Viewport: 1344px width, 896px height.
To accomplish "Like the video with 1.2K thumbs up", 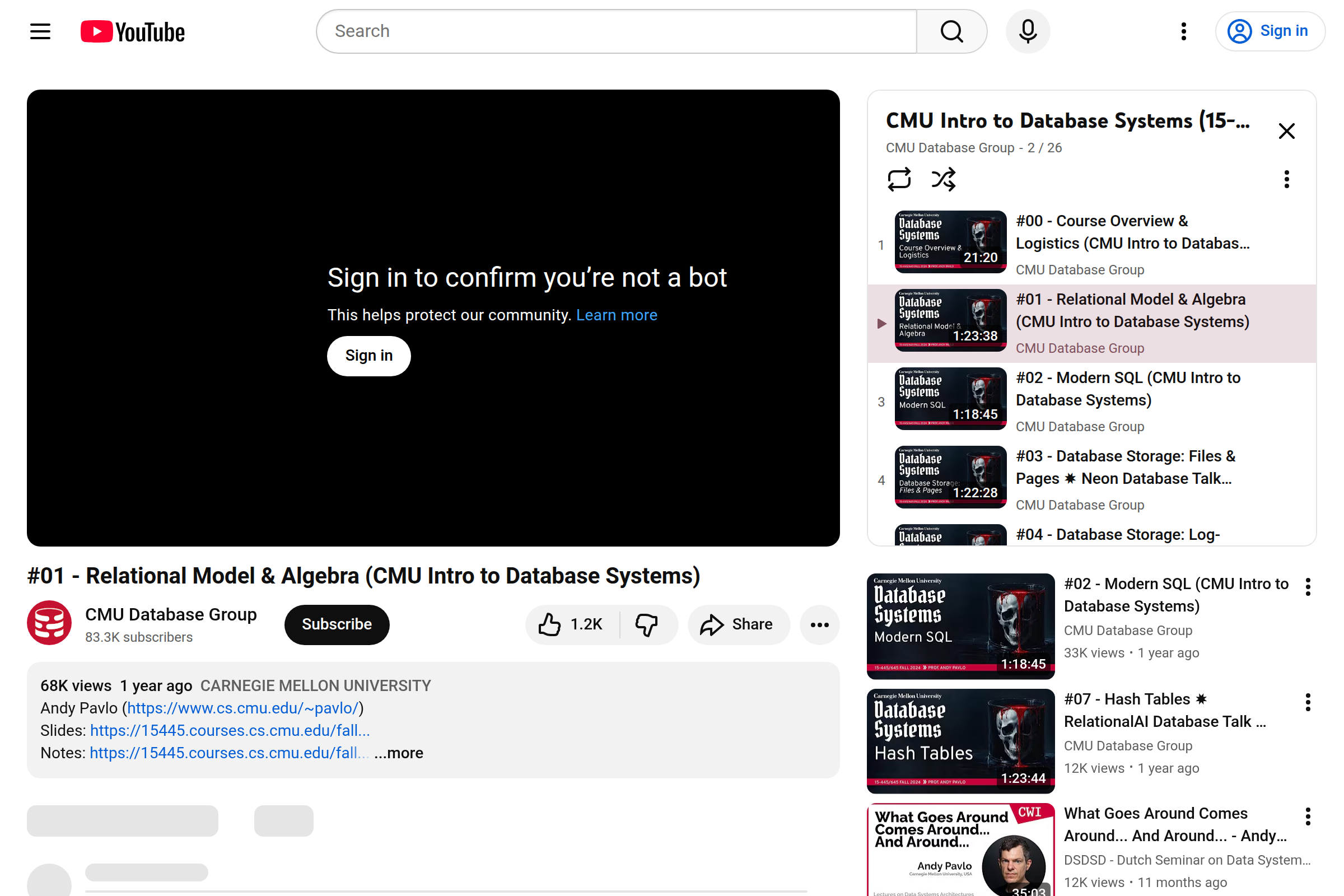I will 571,624.
